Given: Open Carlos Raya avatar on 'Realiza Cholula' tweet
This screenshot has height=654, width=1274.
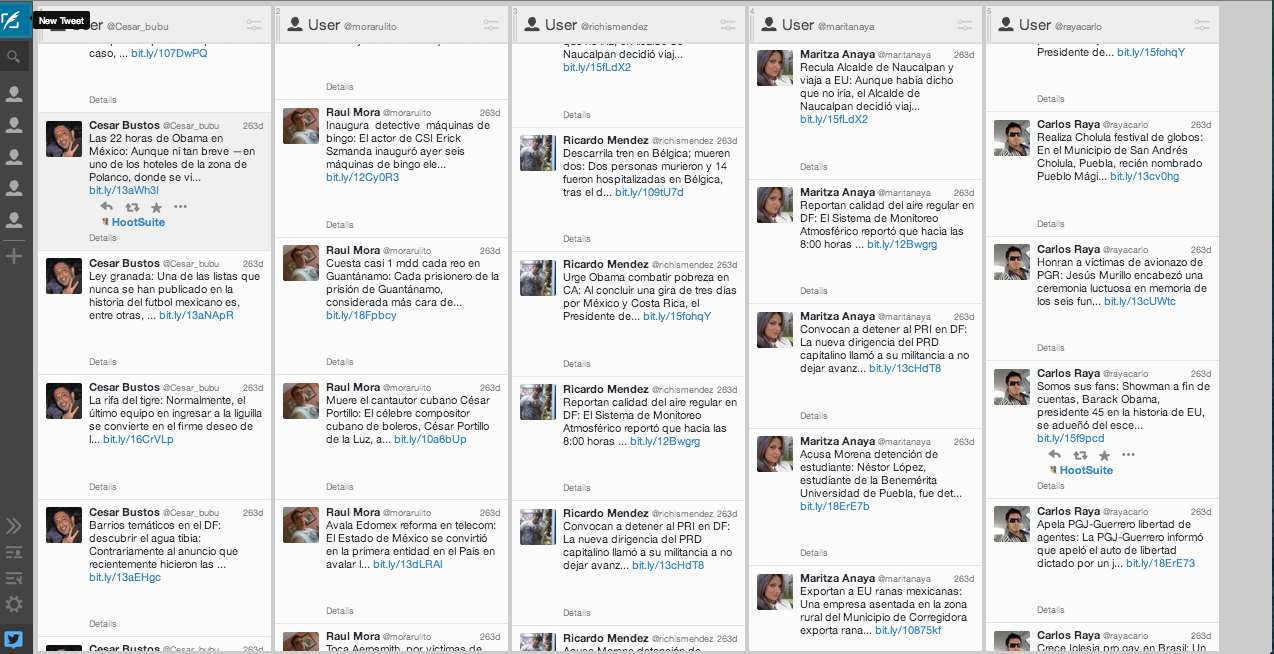Looking at the screenshot, I should click(x=1012, y=137).
